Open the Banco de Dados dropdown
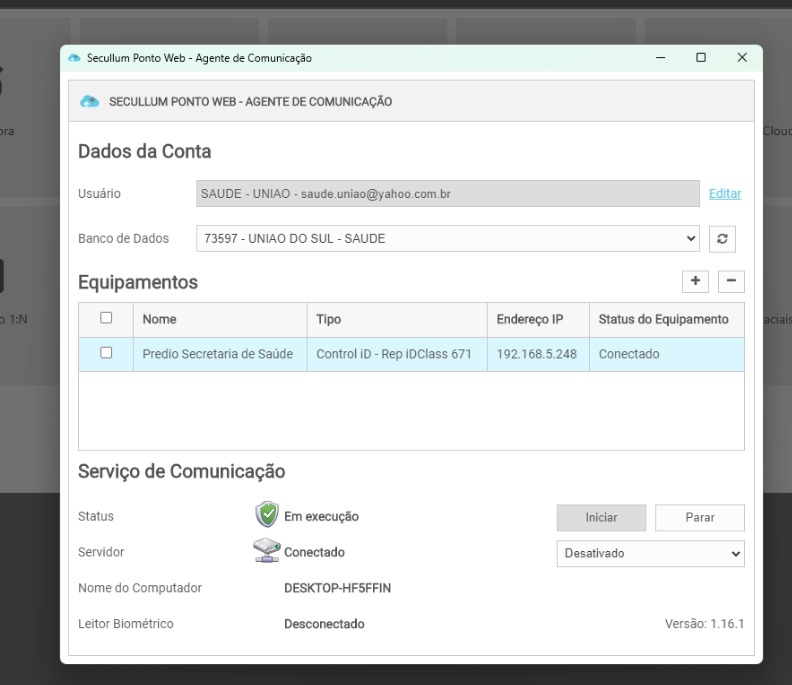The height and width of the screenshot is (685, 792). coord(448,239)
